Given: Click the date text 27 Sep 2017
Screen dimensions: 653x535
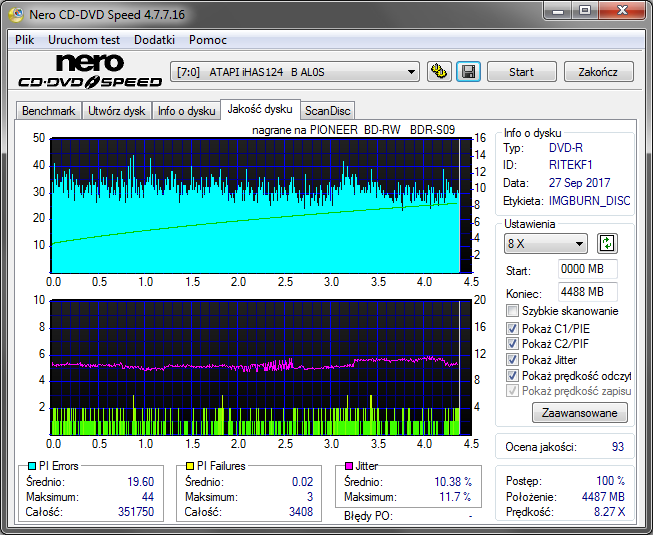Looking at the screenshot, I should [579, 183].
